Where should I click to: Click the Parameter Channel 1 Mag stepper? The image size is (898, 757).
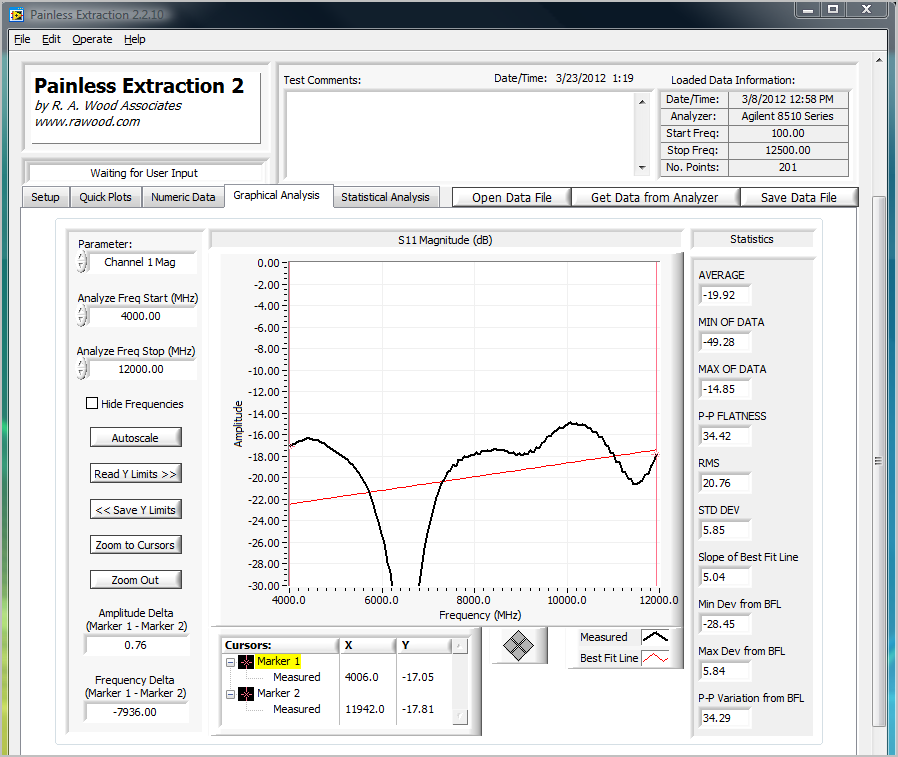82,262
